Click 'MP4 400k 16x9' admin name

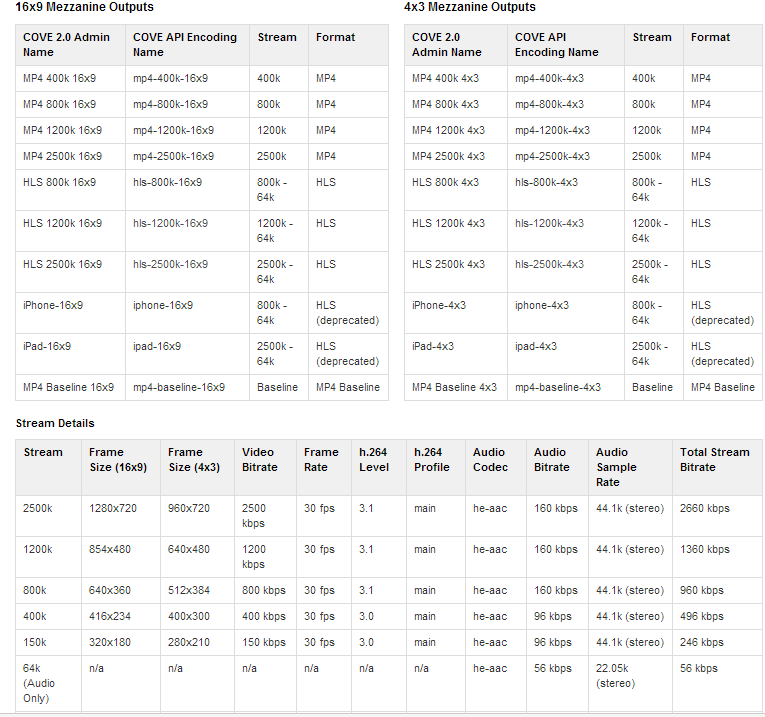tap(60, 78)
